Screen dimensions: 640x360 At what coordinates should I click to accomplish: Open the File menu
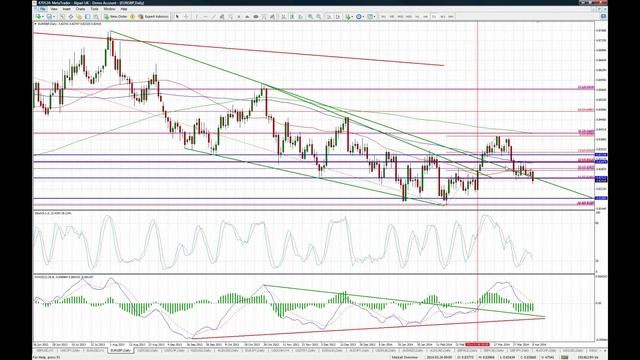pos(42,9)
